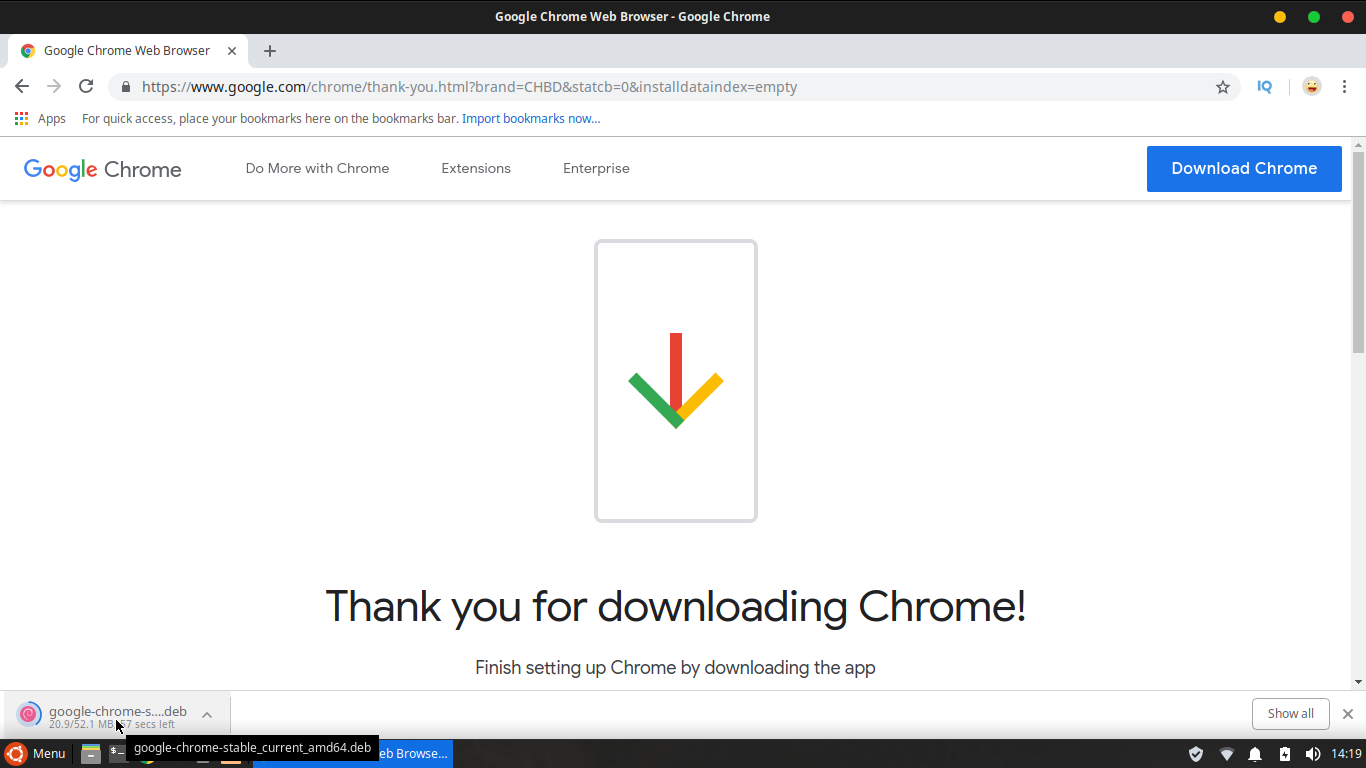Viewport: 1366px width, 768px height.
Task: Open Chrome's three-dot menu
Action: [x=1345, y=87]
